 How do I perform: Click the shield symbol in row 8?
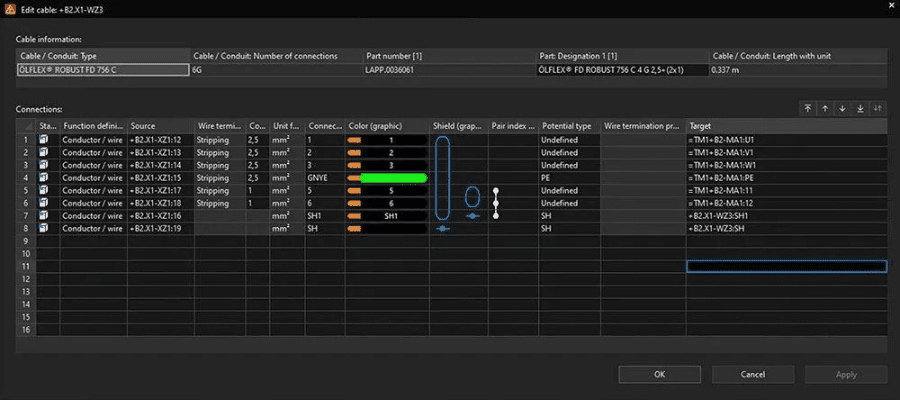point(443,228)
